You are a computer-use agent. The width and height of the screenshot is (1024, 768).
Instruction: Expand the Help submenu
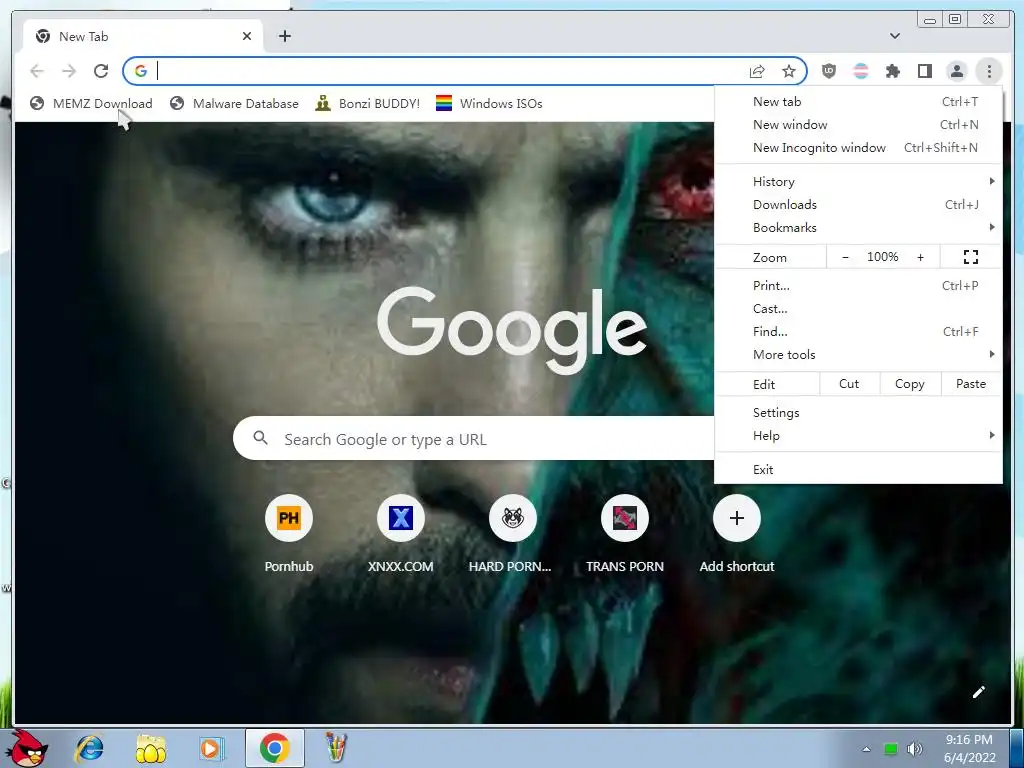point(858,436)
